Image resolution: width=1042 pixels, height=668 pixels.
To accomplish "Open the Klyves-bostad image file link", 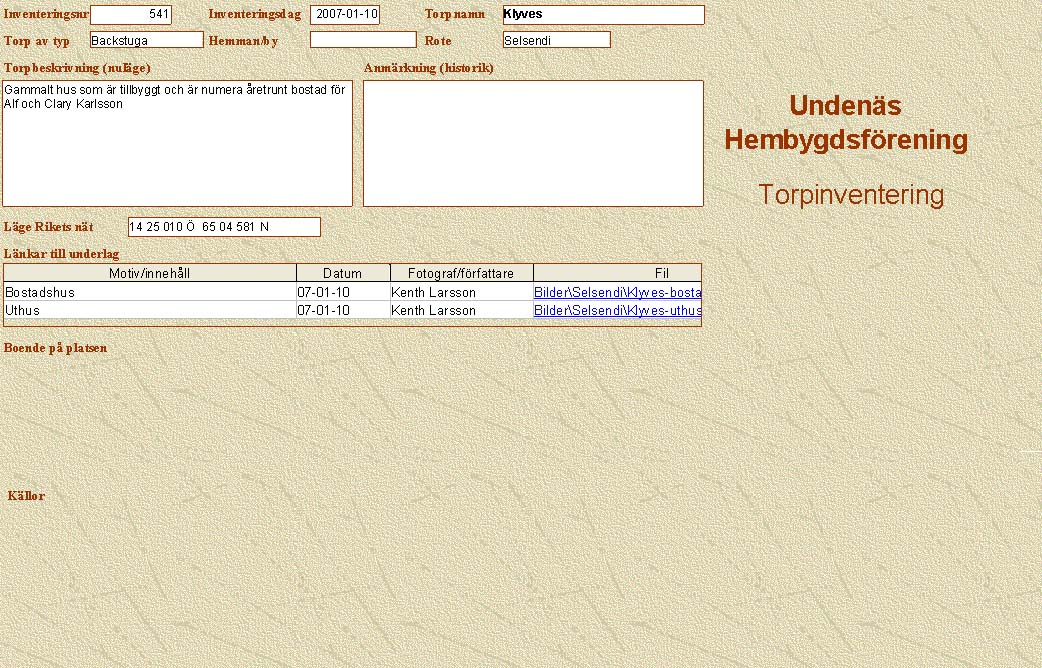I will point(617,293).
